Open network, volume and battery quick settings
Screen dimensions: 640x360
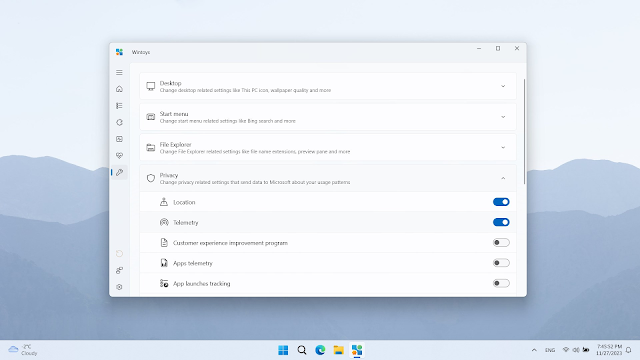(x=576, y=350)
